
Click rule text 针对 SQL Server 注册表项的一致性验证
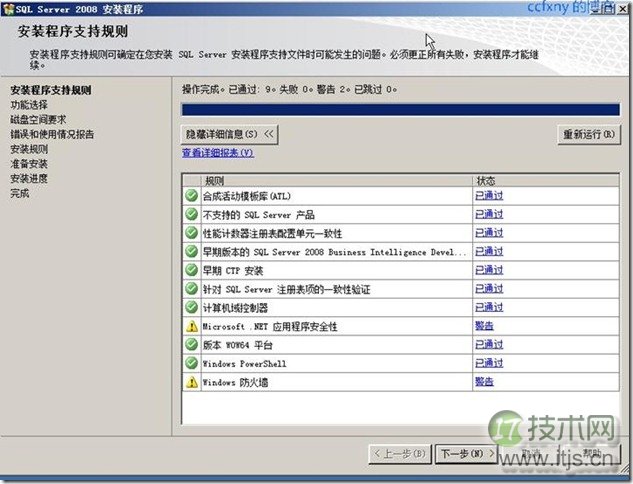pyautogui.click(x=286, y=289)
